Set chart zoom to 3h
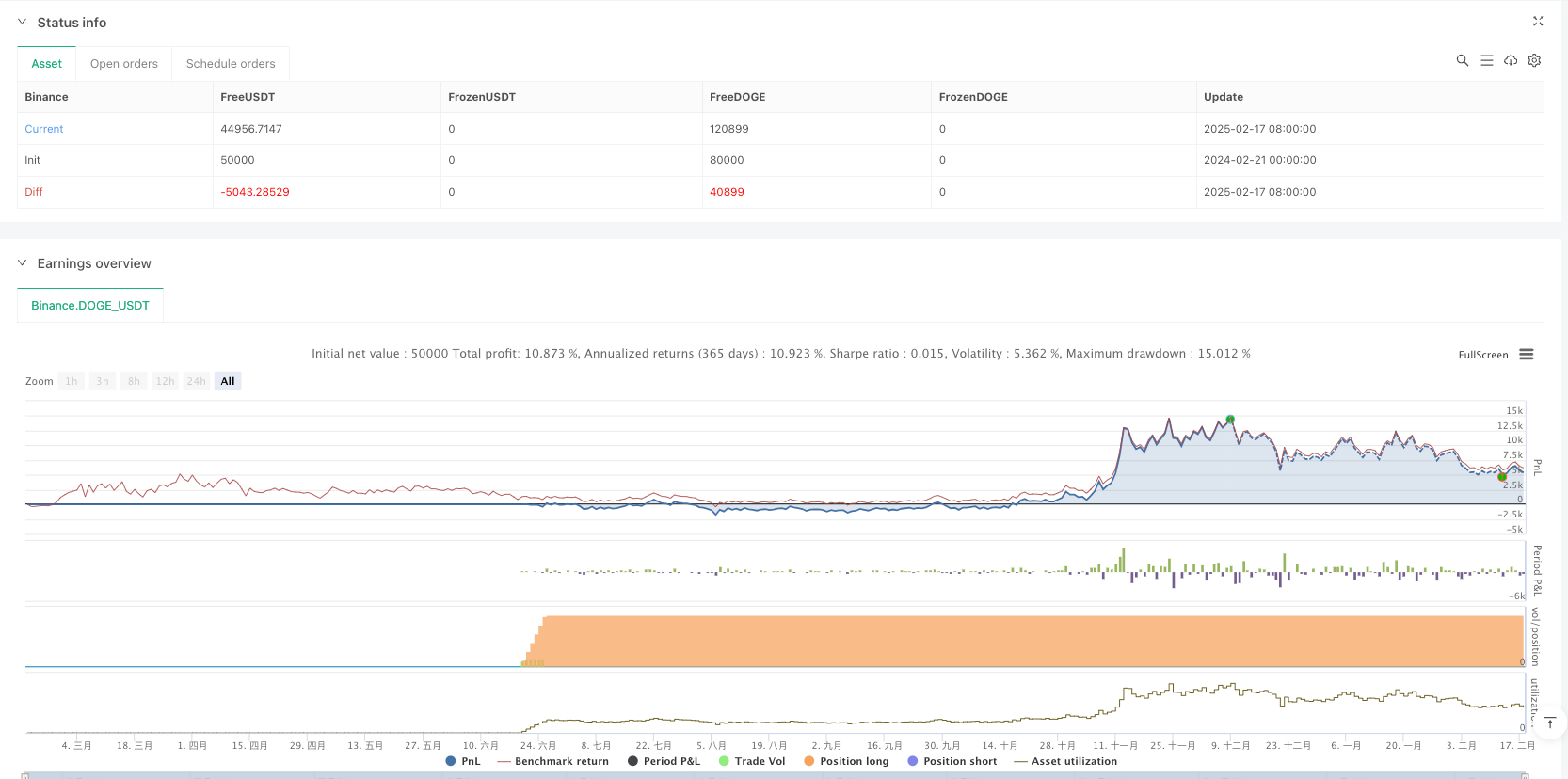The image size is (1568, 779). (103, 381)
